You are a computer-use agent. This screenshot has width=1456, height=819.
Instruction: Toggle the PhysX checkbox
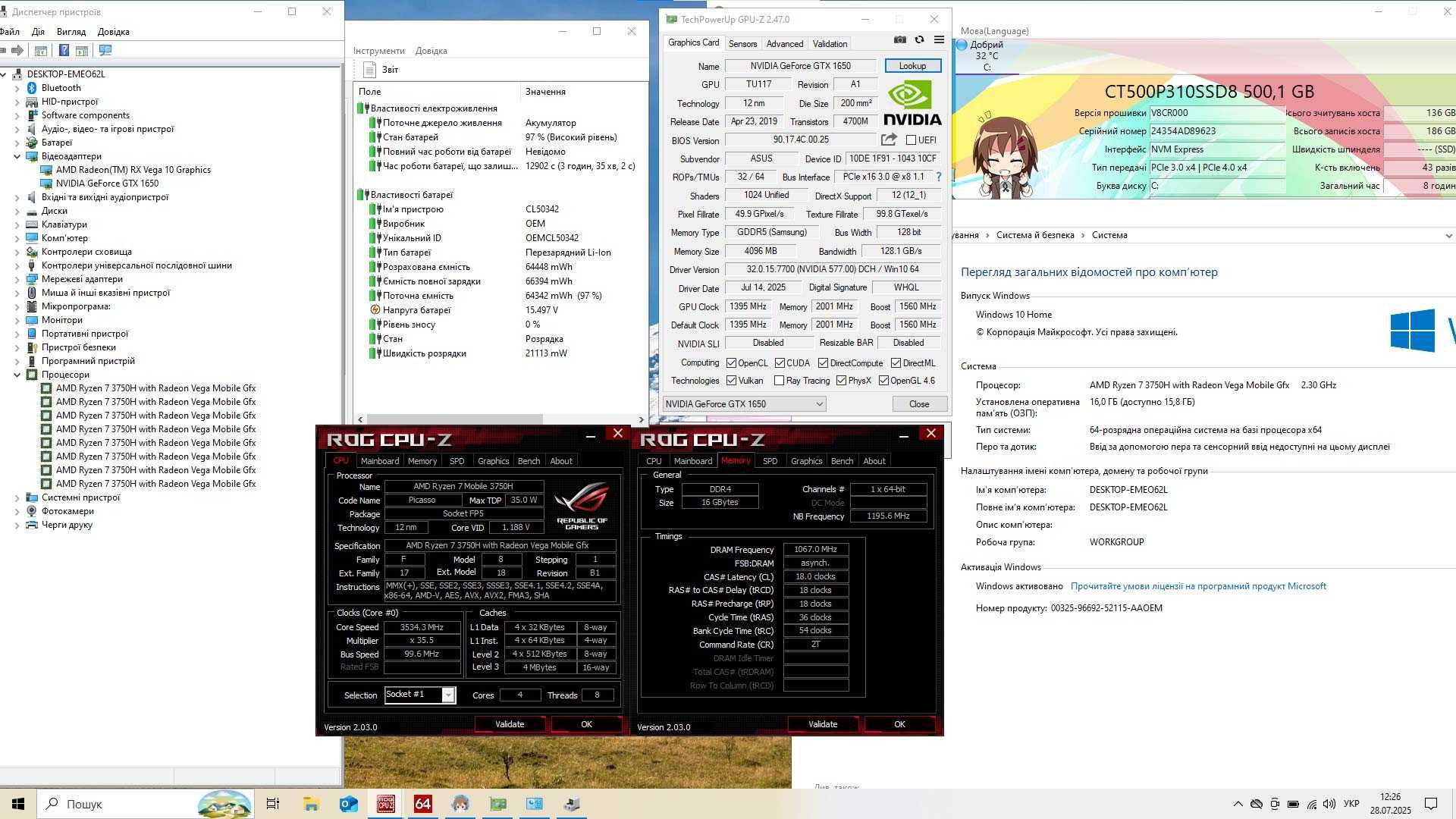tap(841, 381)
